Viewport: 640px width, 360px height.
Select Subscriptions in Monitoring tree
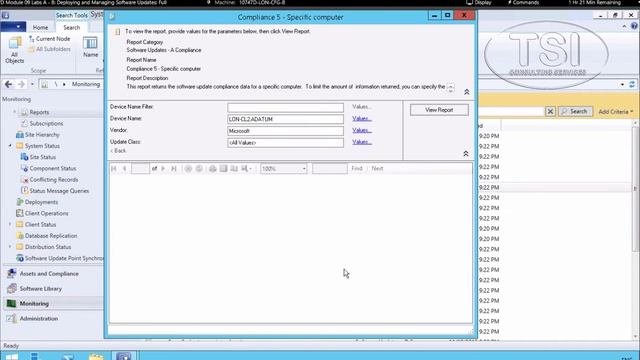[46, 123]
